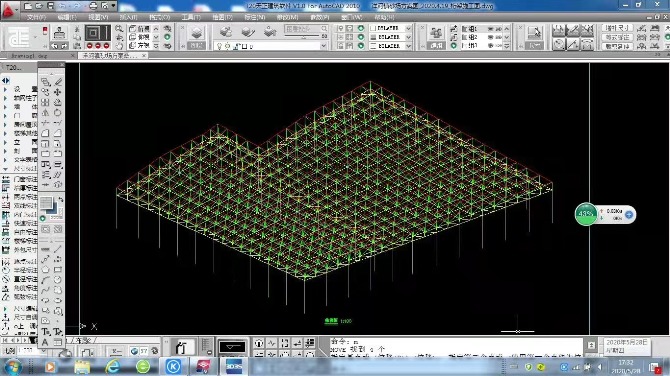Click the single-line Text tool icon
The image size is (670, 376).
coord(45,332)
